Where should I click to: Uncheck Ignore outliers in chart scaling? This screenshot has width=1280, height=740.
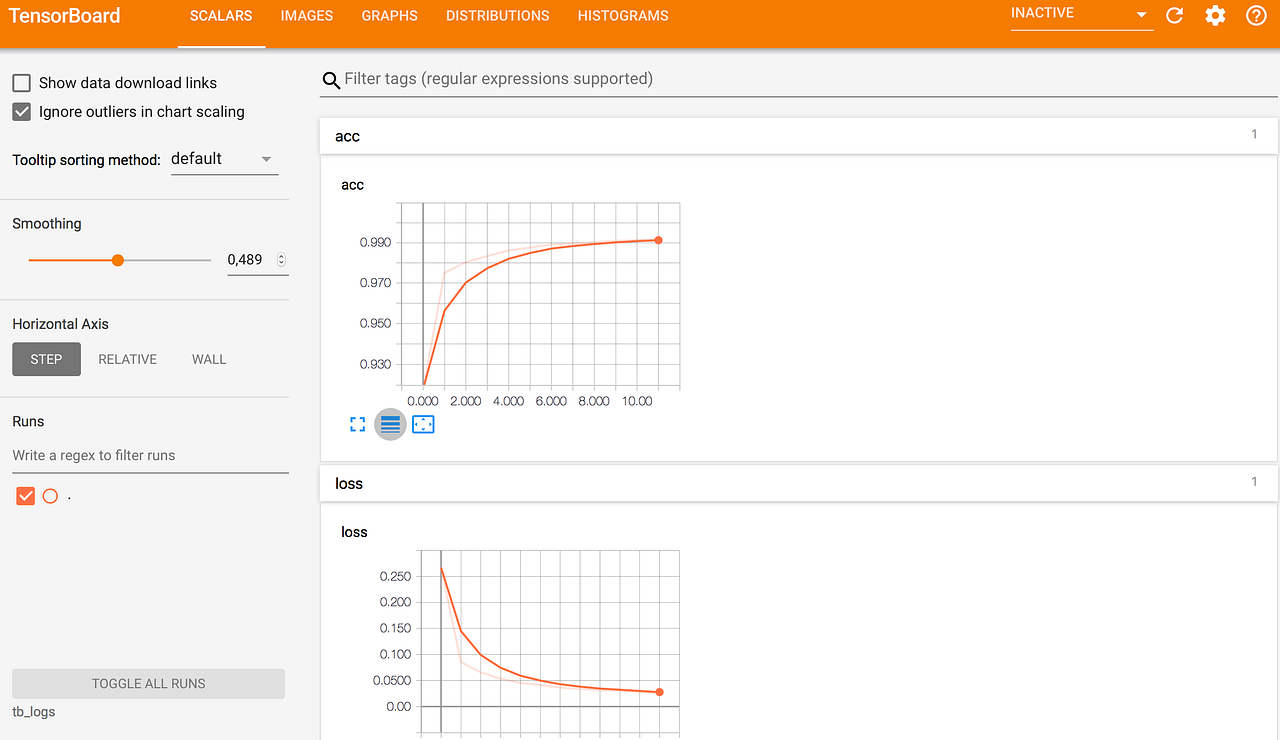click(x=21, y=111)
